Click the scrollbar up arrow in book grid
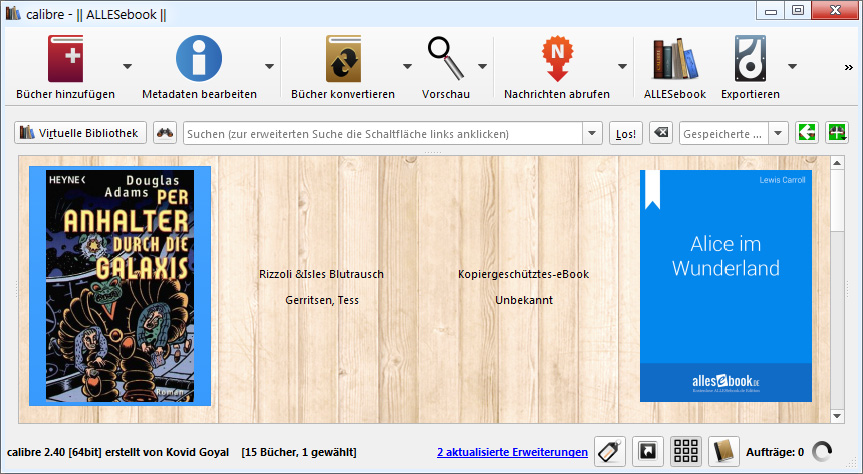This screenshot has width=863, height=474. coord(837,163)
